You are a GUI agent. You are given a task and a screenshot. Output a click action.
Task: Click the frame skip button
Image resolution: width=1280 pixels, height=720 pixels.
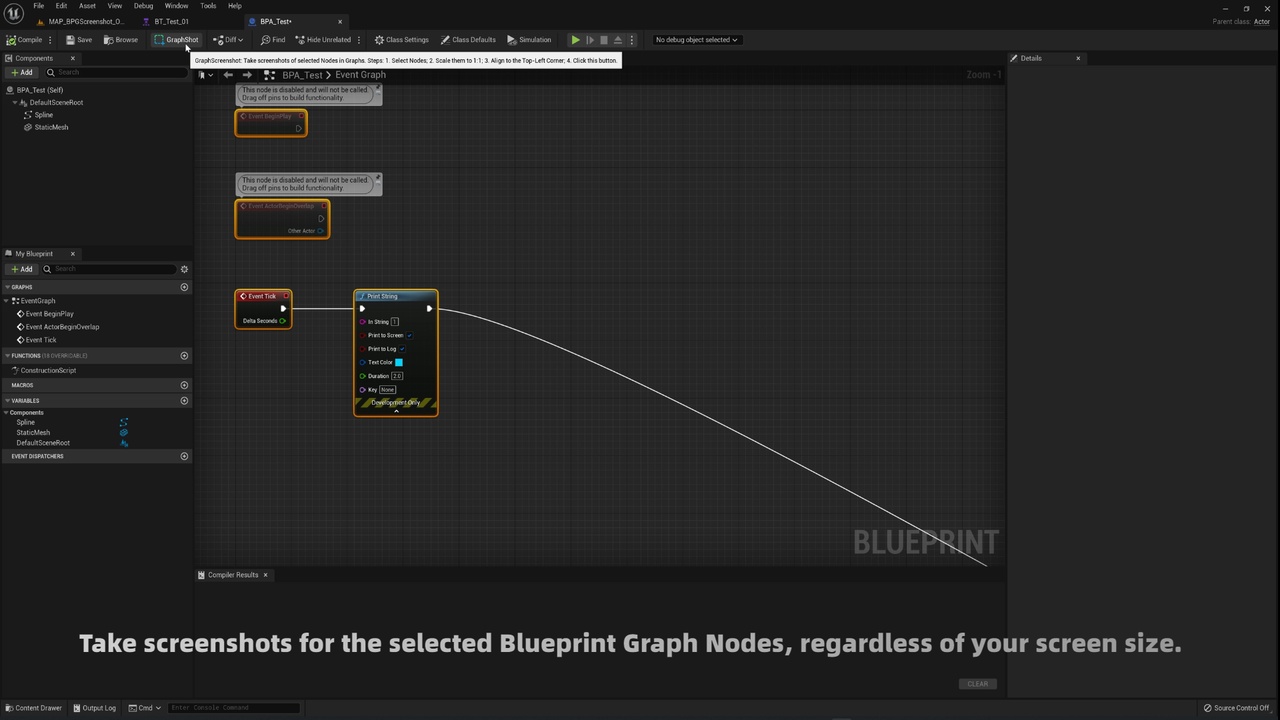[589, 40]
